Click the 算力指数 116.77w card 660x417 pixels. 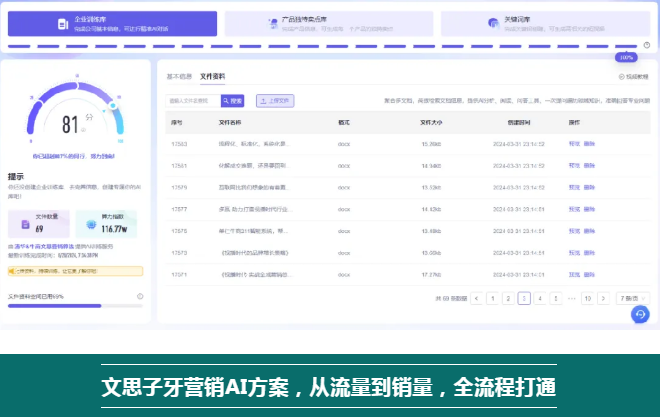tap(106, 224)
